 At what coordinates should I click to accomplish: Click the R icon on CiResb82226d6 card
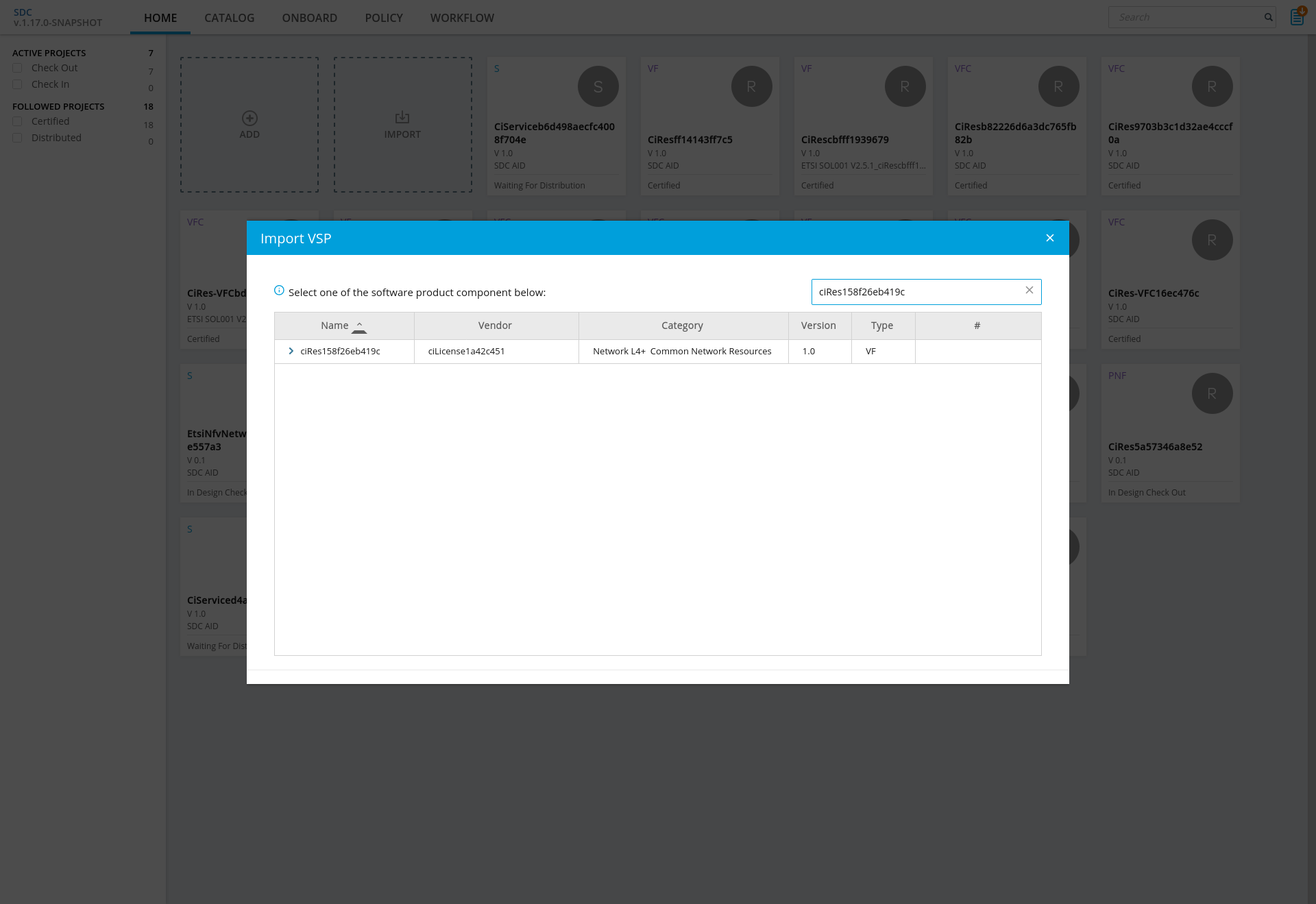coord(1059,86)
